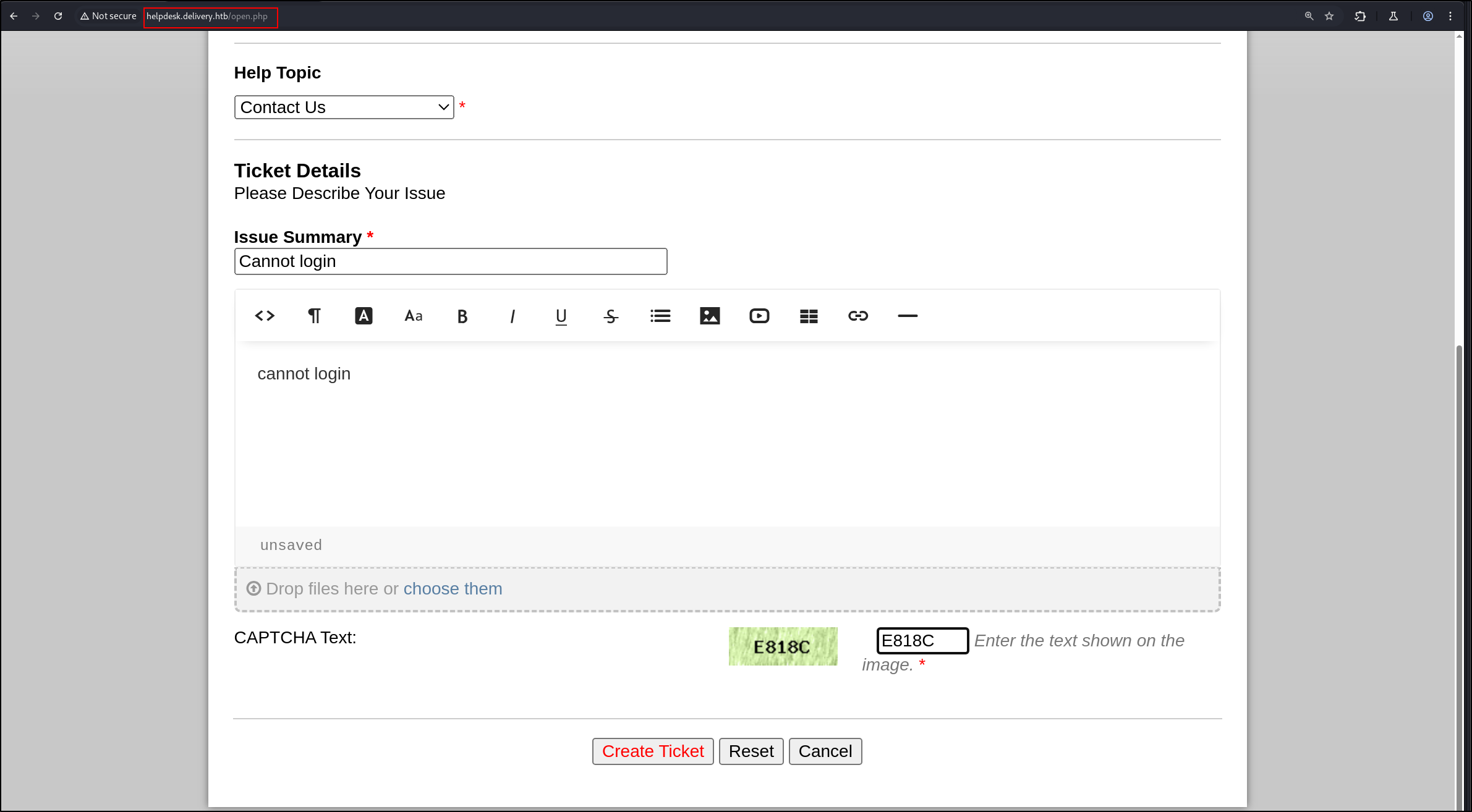Apply strikethrough formatting
Screen dimensions: 1472x812
pos(611,316)
